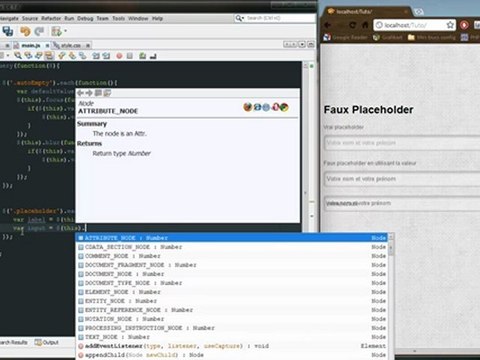This screenshot has height=360, width=480.
Task: Click the Chrome compatibility icon in documentation popup
Action: click(284, 107)
